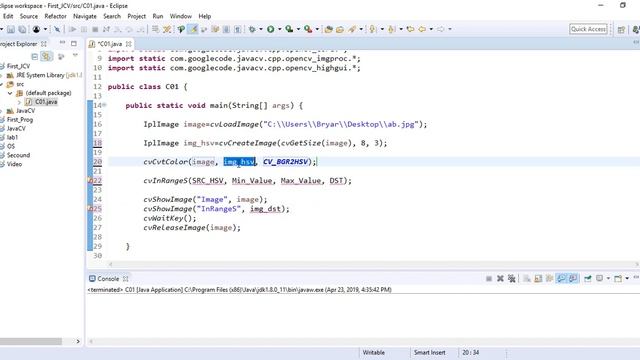640x360 pixels.
Task: Open Back history dropdown arrow
Action: (431, 29)
